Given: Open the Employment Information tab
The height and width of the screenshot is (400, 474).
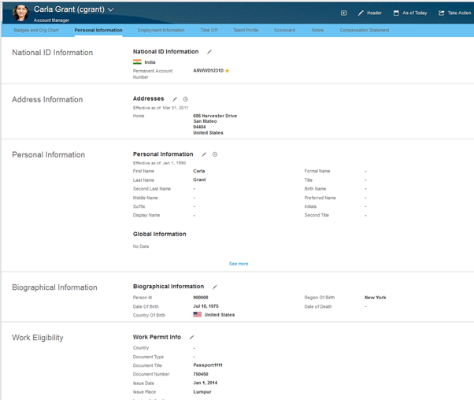Looking at the screenshot, I should [x=161, y=30].
